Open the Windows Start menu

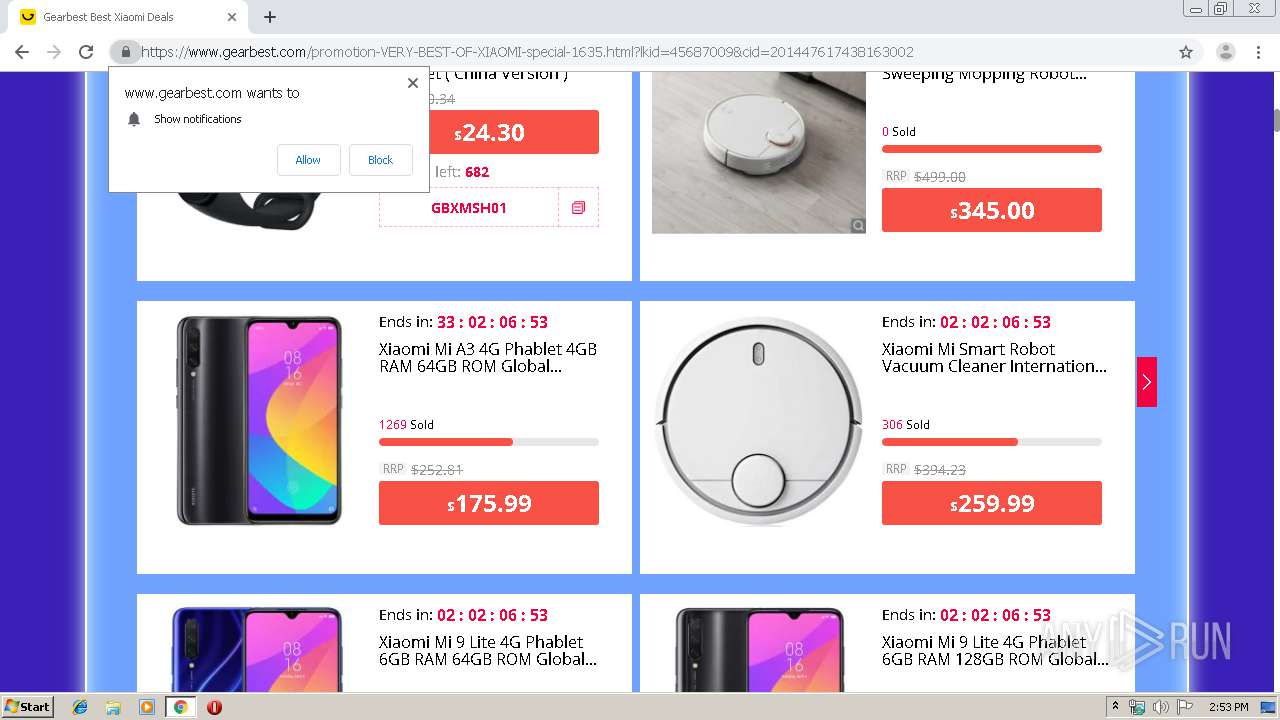(27, 707)
